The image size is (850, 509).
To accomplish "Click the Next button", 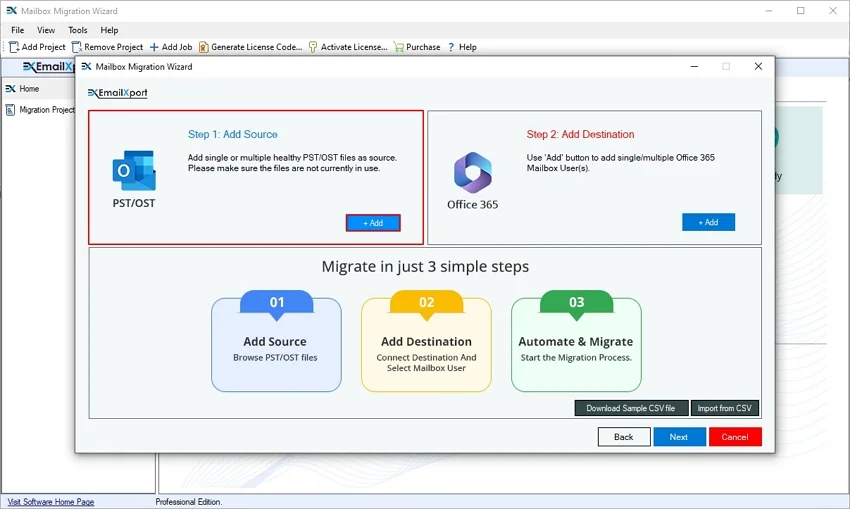I will pyautogui.click(x=679, y=437).
